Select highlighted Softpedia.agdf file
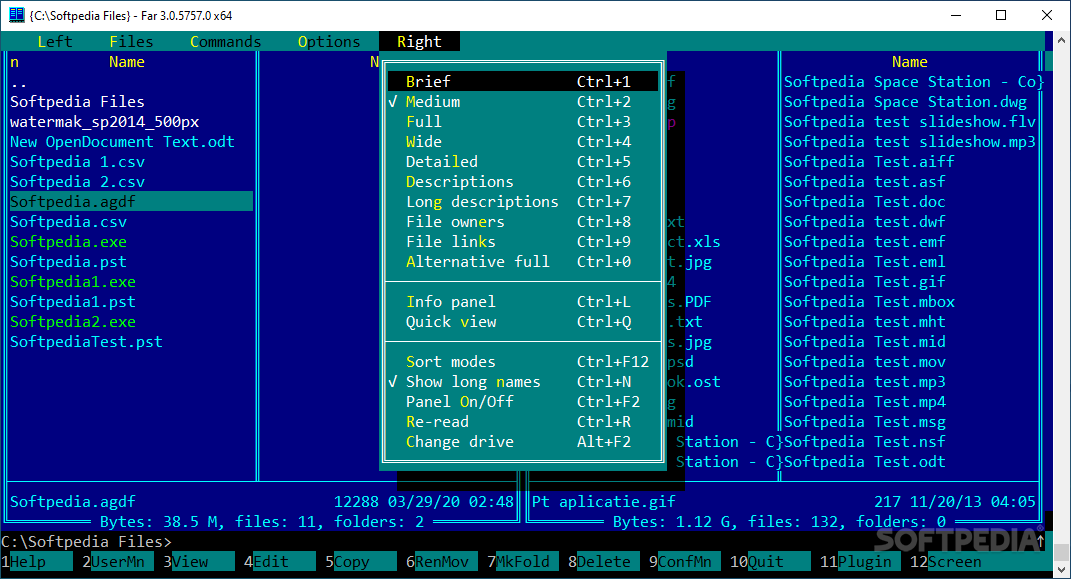This screenshot has height=579, width=1071. 130,201
